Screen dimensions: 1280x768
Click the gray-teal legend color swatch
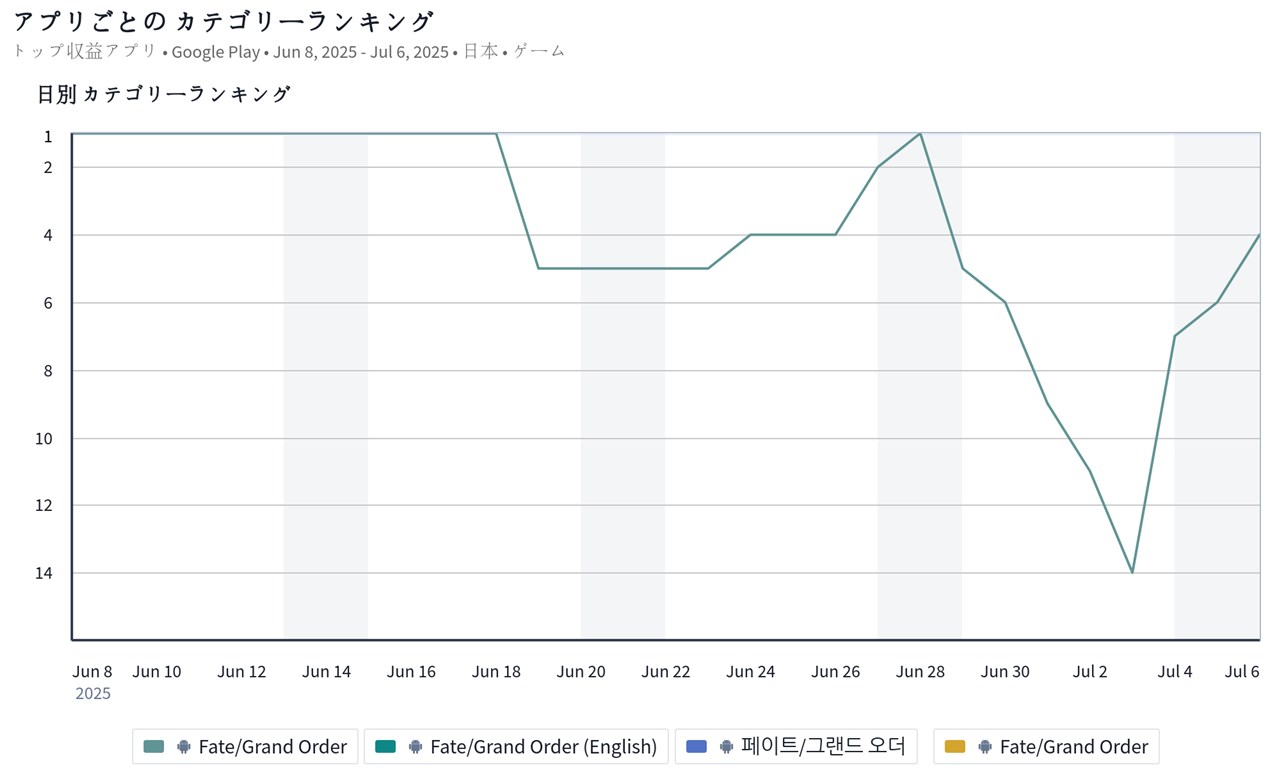tap(154, 747)
